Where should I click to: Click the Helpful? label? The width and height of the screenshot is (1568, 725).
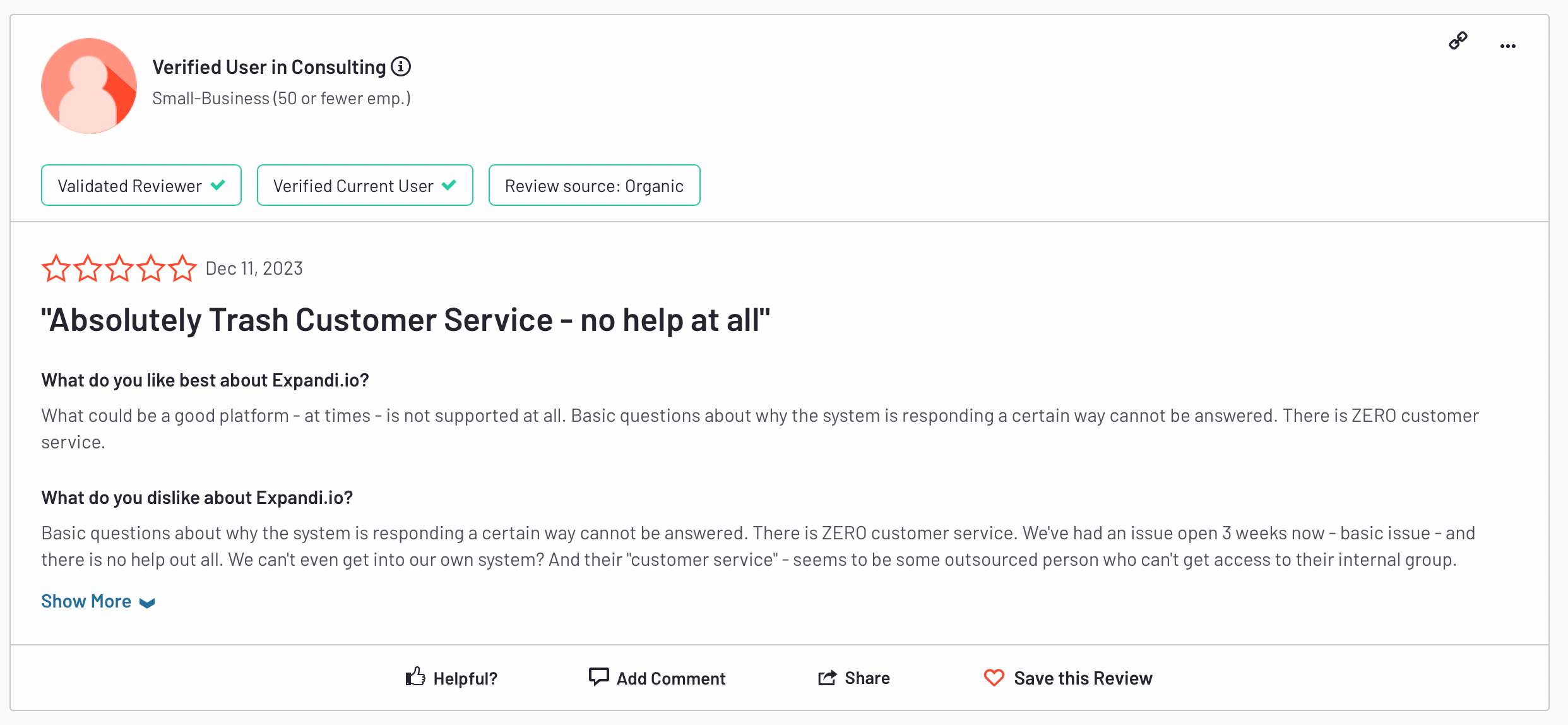465,678
